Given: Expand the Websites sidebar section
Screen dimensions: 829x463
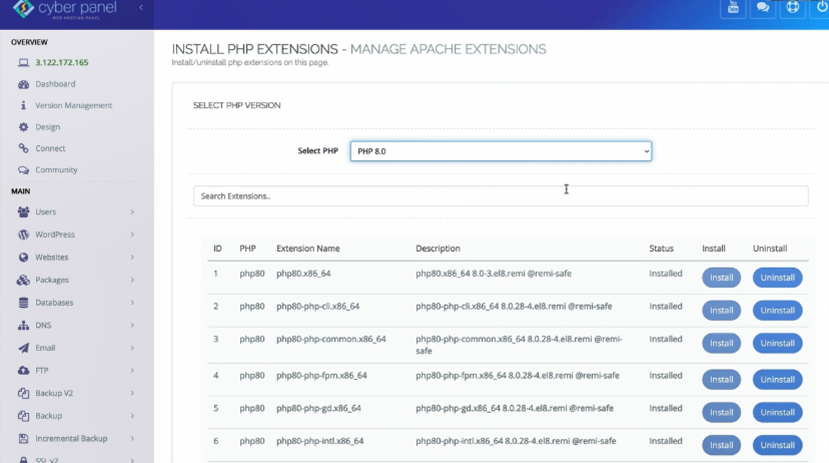Looking at the screenshot, I should coord(75,257).
